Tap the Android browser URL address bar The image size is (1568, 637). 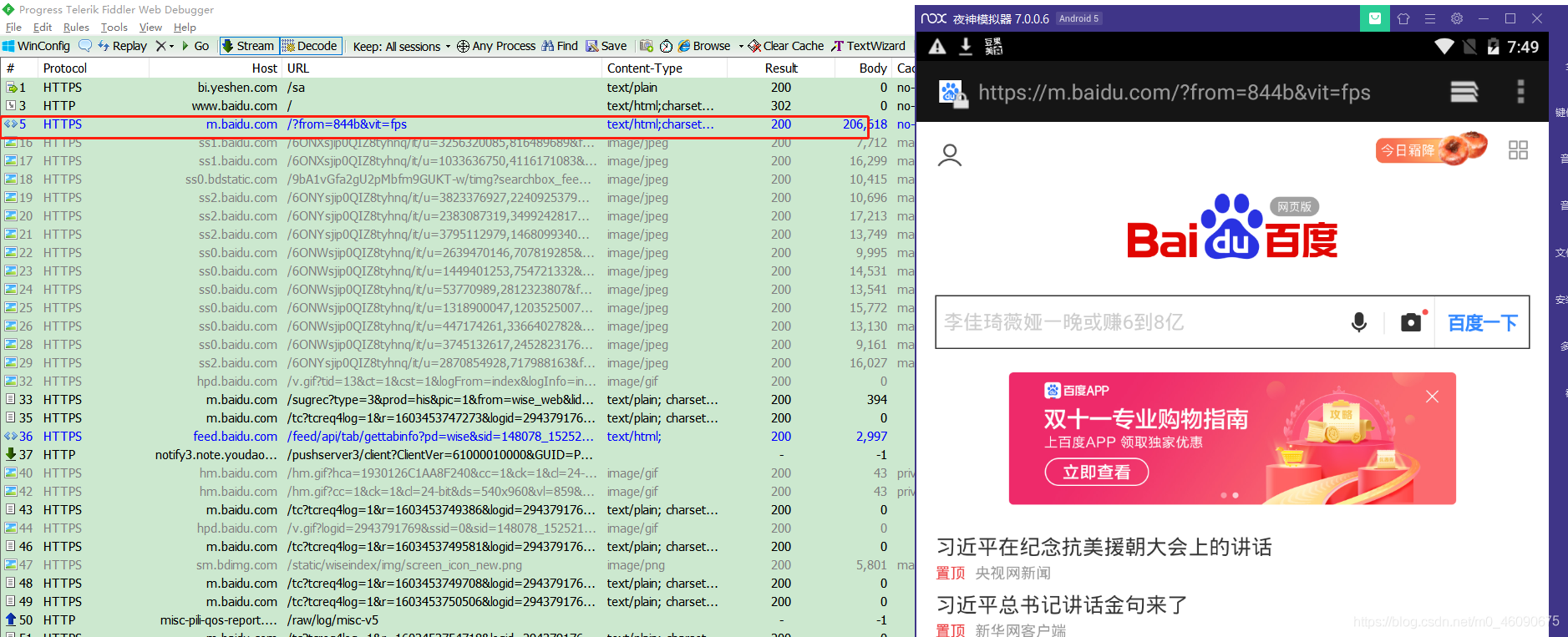point(1174,92)
